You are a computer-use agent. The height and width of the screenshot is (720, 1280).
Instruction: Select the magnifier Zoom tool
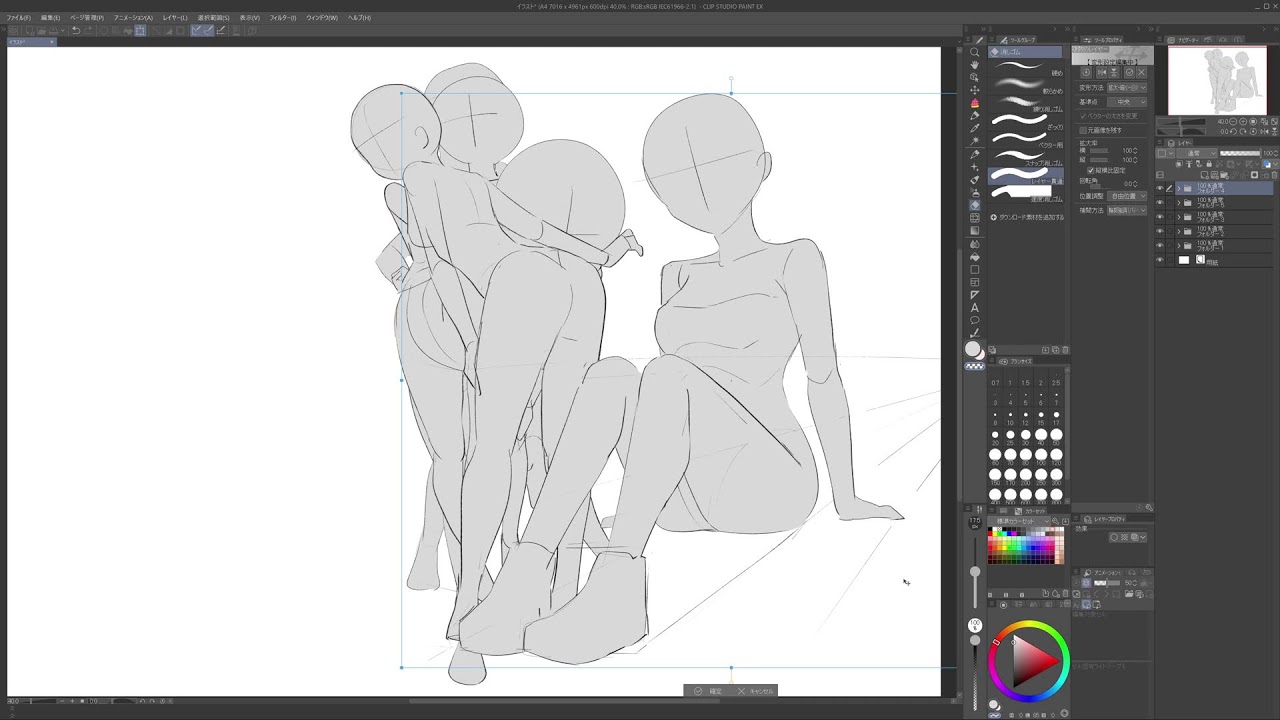pos(975,52)
